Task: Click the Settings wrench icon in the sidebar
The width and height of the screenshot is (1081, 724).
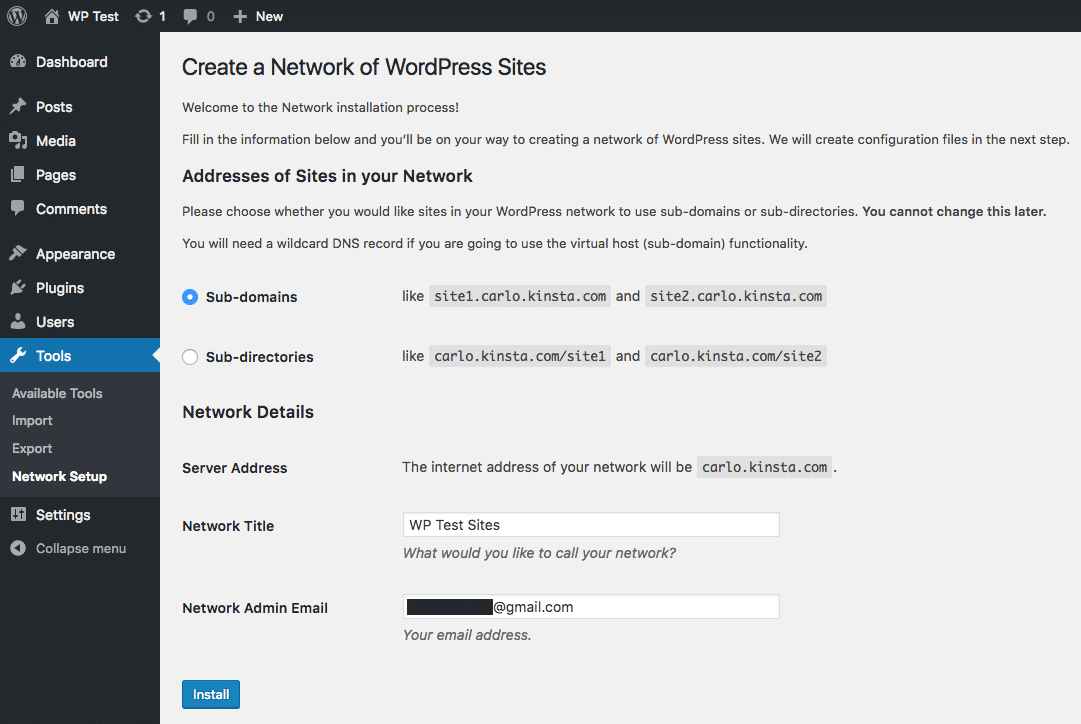Action: pos(20,514)
